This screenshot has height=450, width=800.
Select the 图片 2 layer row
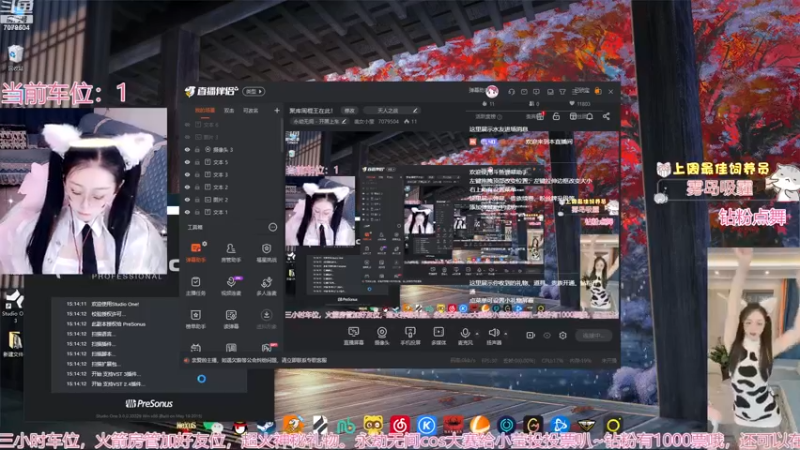[x=232, y=199]
